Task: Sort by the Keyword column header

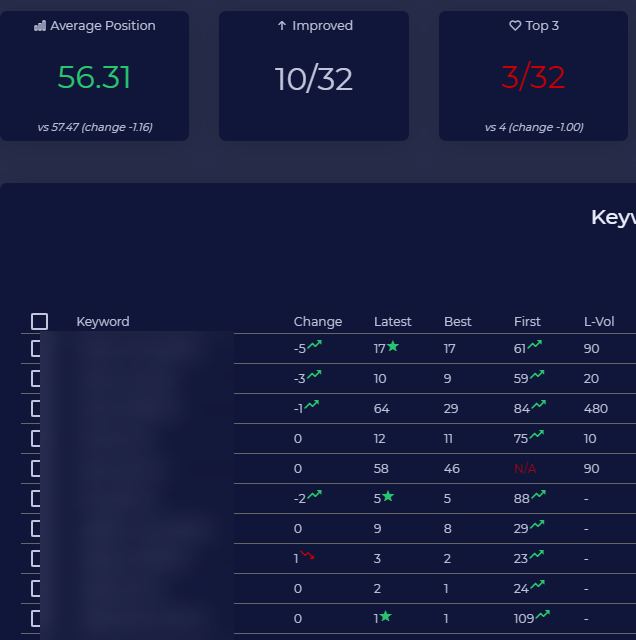Action: pyautogui.click(x=103, y=322)
